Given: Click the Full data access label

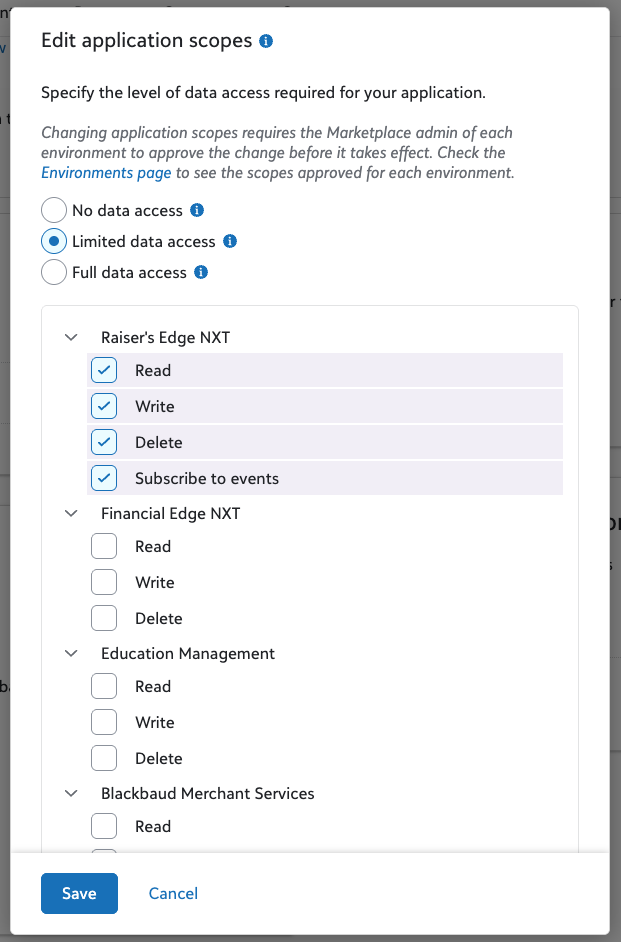Looking at the screenshot, I should tap(129, 273).
